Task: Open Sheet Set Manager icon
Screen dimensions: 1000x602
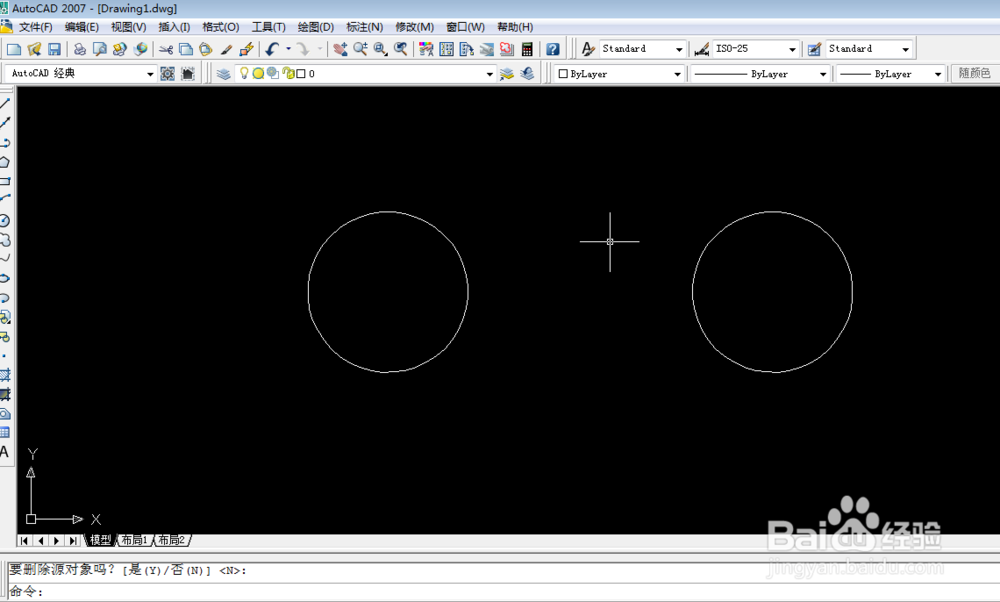Action: pos(487,49)
